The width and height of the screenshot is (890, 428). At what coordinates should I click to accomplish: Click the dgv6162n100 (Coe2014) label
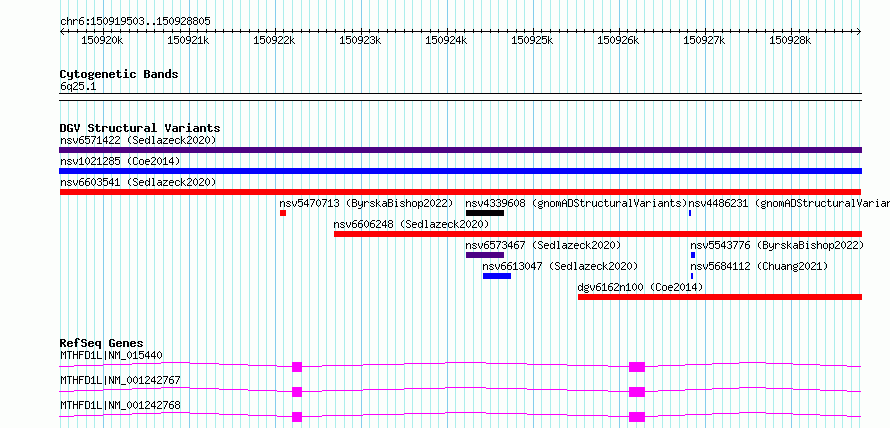point(640,287)
